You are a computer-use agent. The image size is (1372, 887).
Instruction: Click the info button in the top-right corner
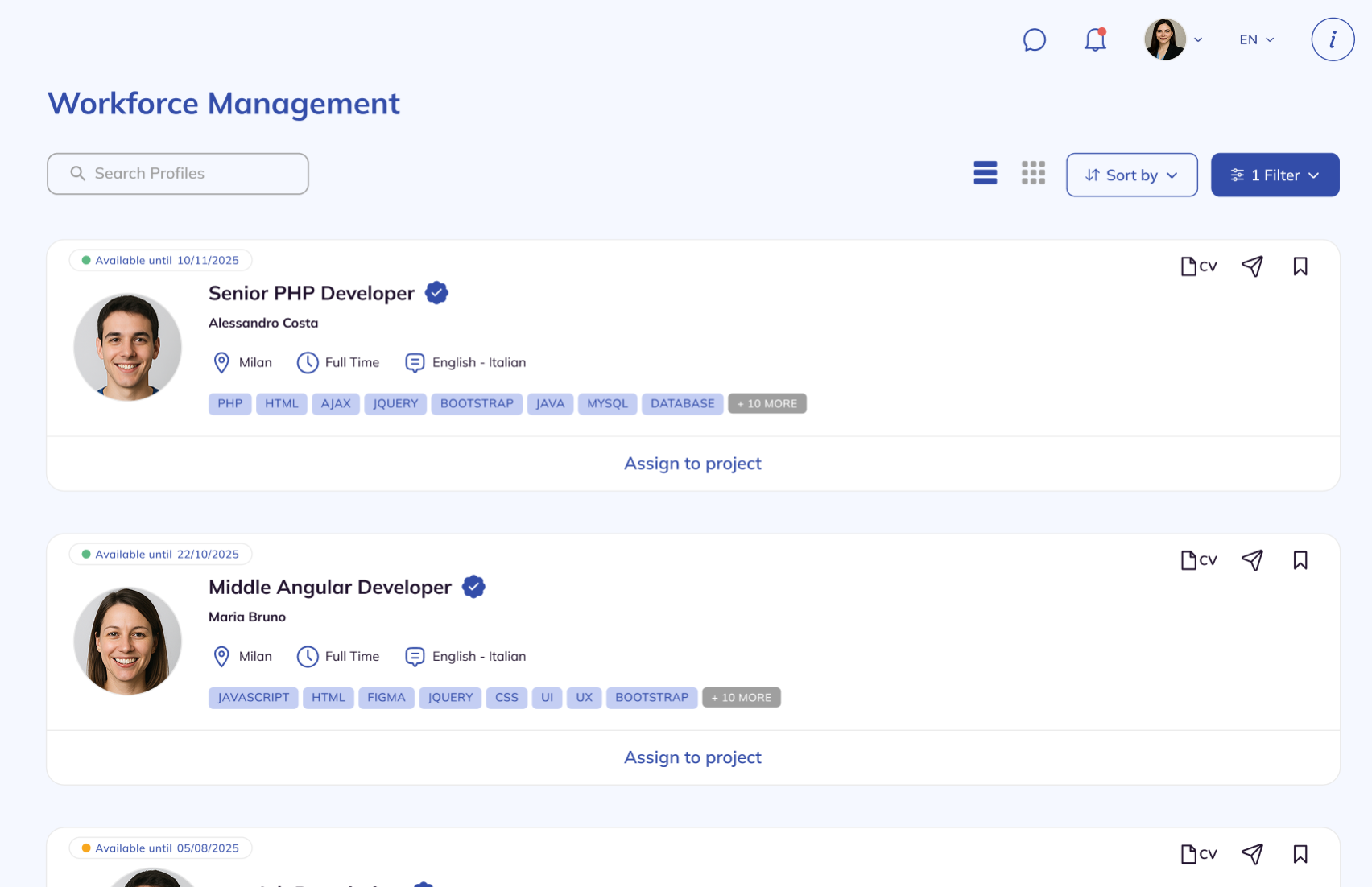1333,39
